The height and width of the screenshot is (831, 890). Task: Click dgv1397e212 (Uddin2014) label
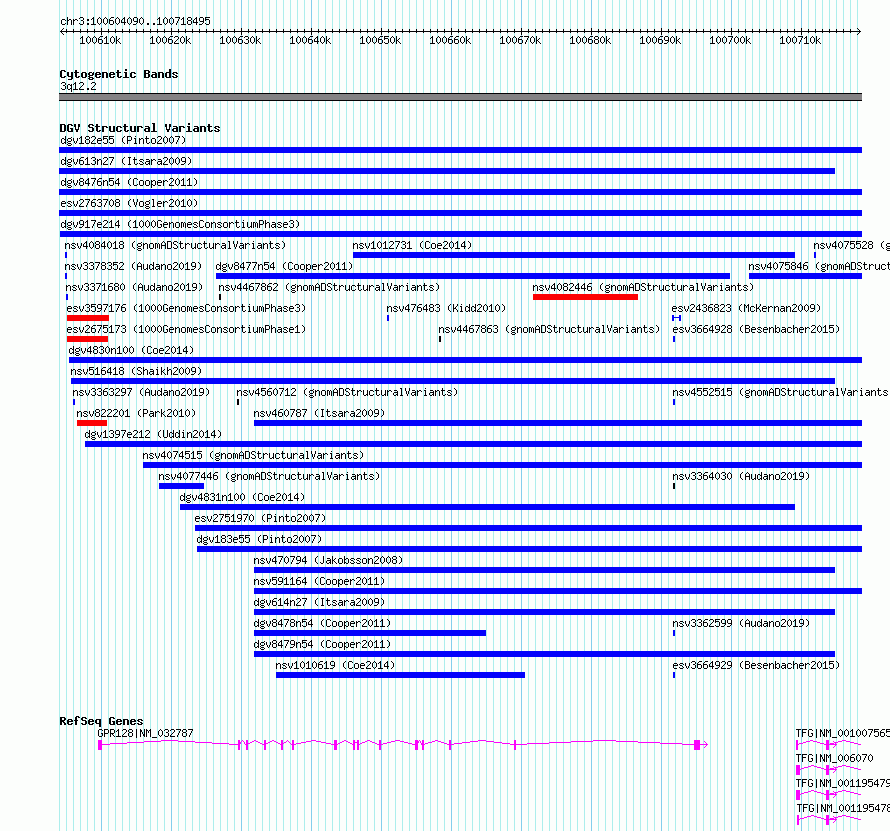[153, 434]
